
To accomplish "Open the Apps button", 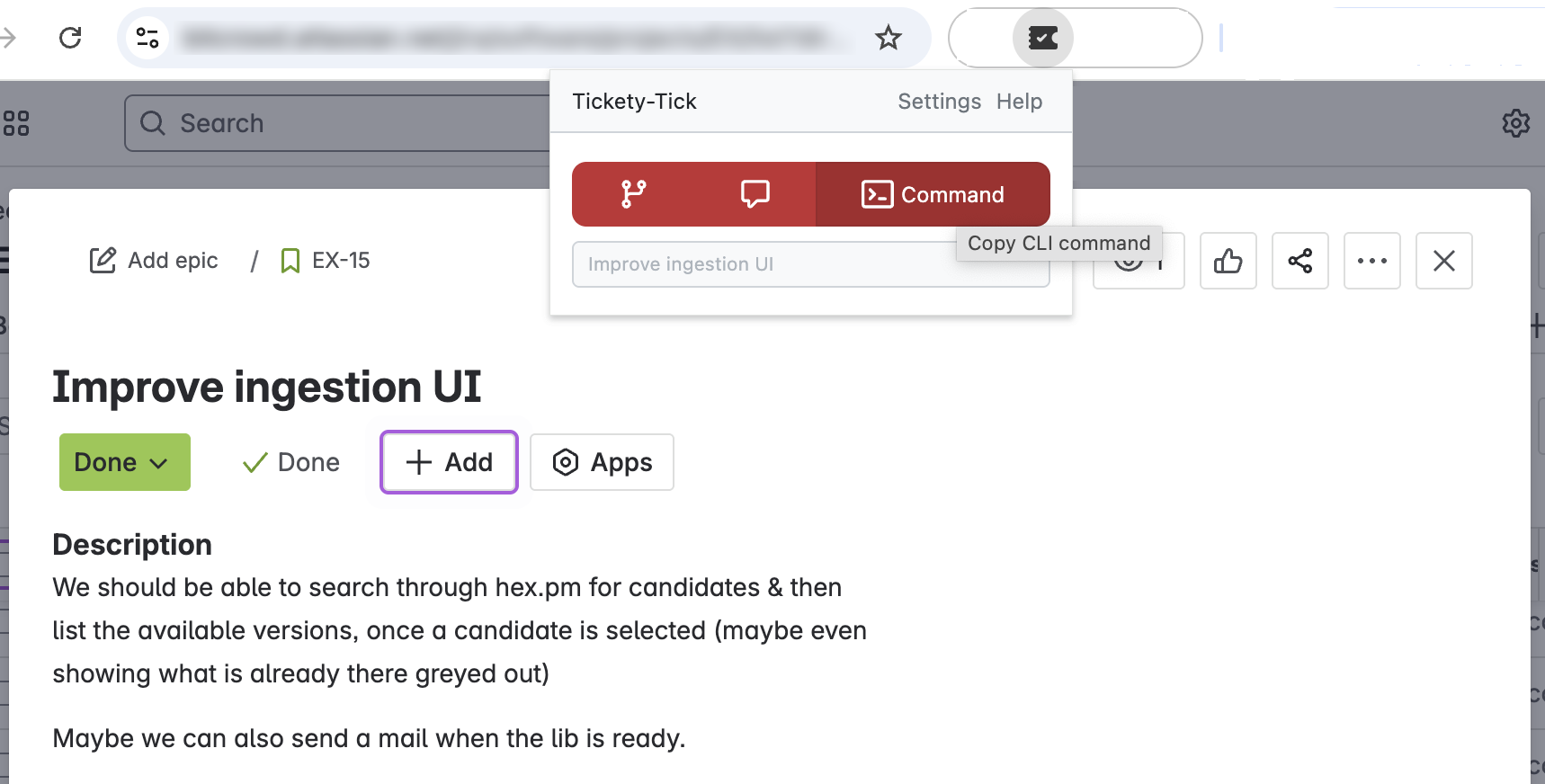I will [x=602, y=462].
